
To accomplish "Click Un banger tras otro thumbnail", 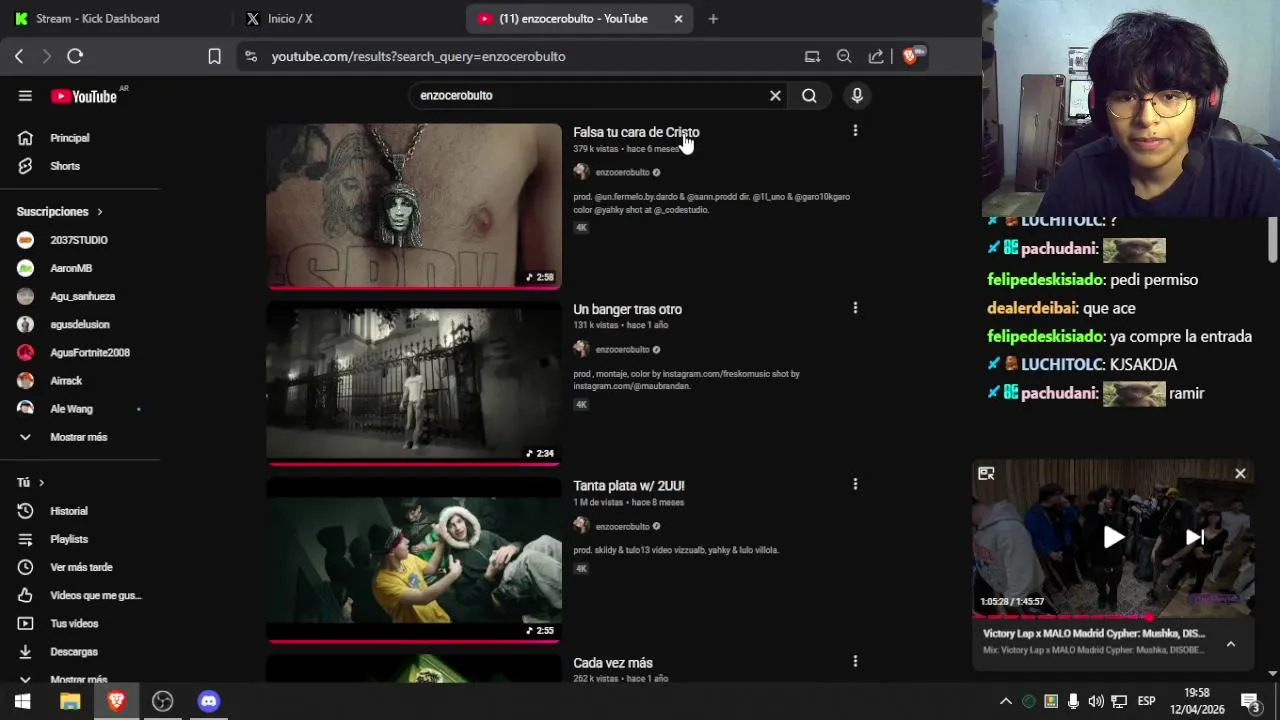I will pyautogui.click(x=414, y=383).
